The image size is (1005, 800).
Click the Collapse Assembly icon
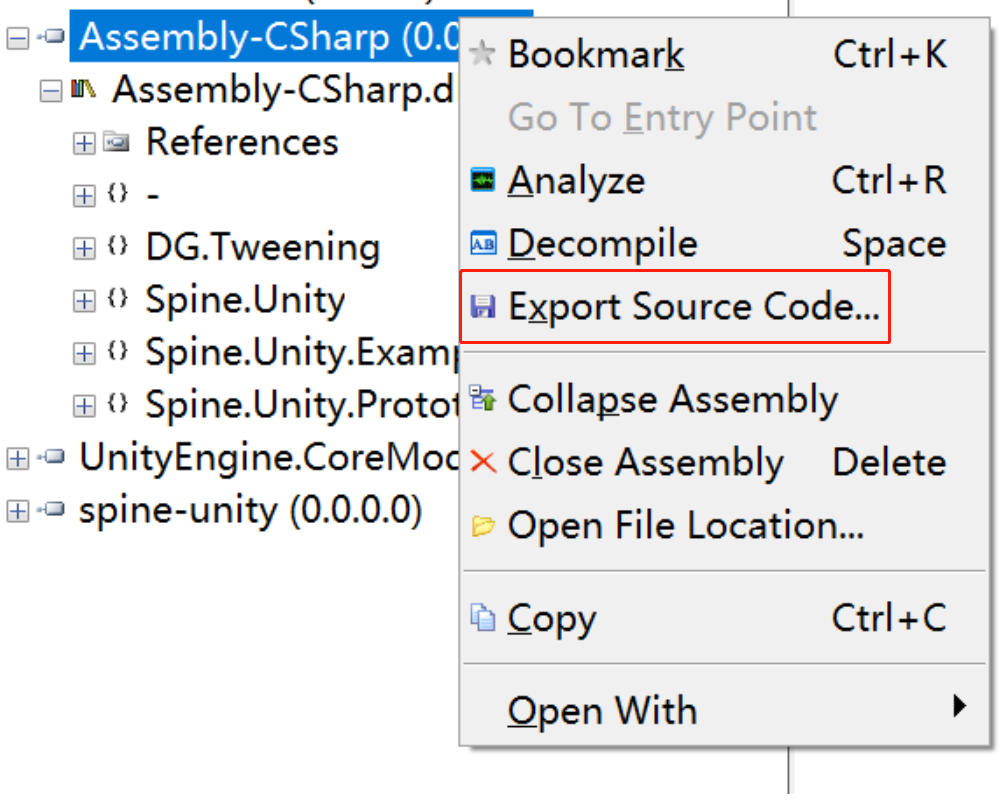(483, 398)
